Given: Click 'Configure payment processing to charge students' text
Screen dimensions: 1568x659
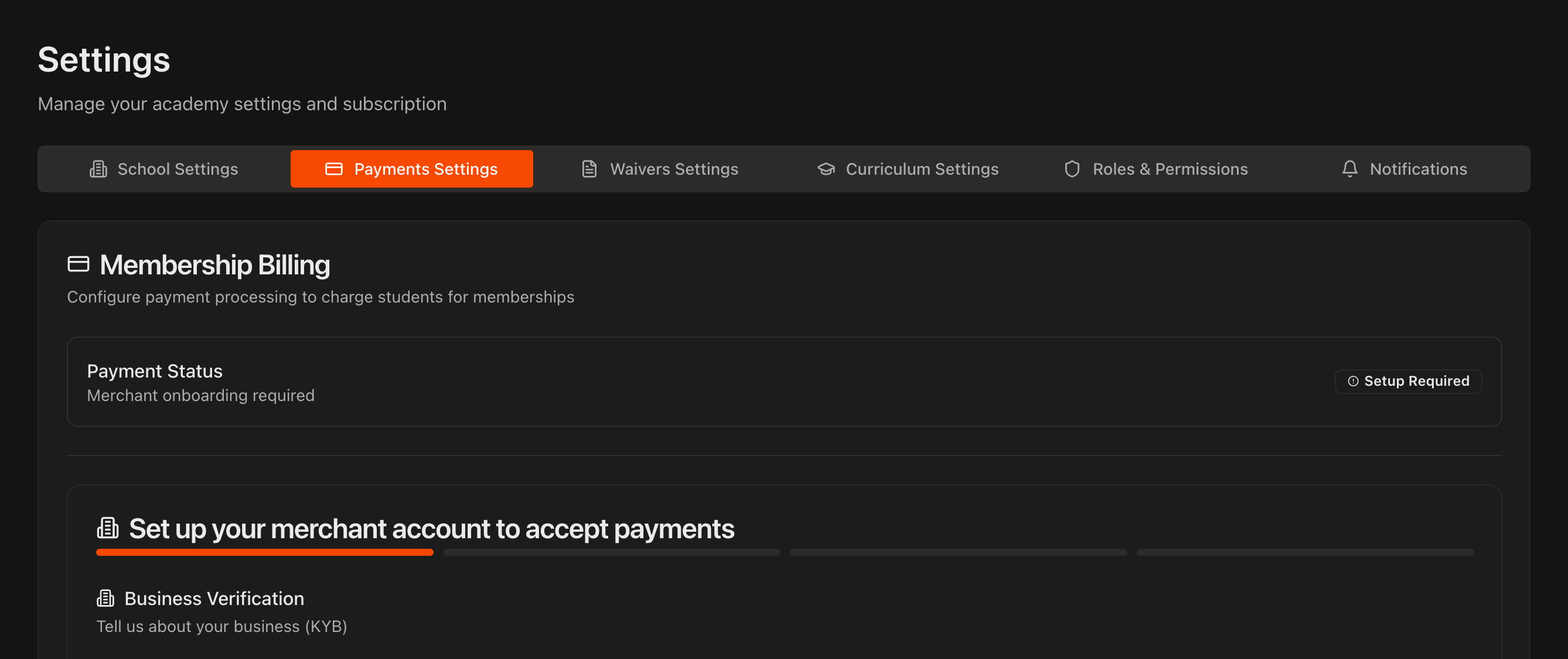Looking at the screenshot, I should click(x=321, y=297).
